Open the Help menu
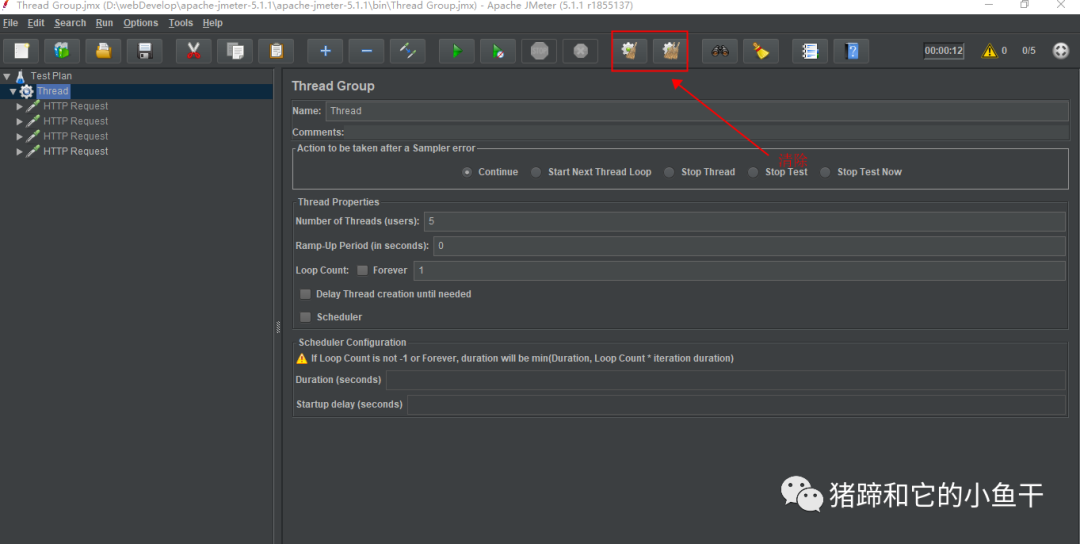This screenshot has height=544, width=1080. (x=213, y=23)
